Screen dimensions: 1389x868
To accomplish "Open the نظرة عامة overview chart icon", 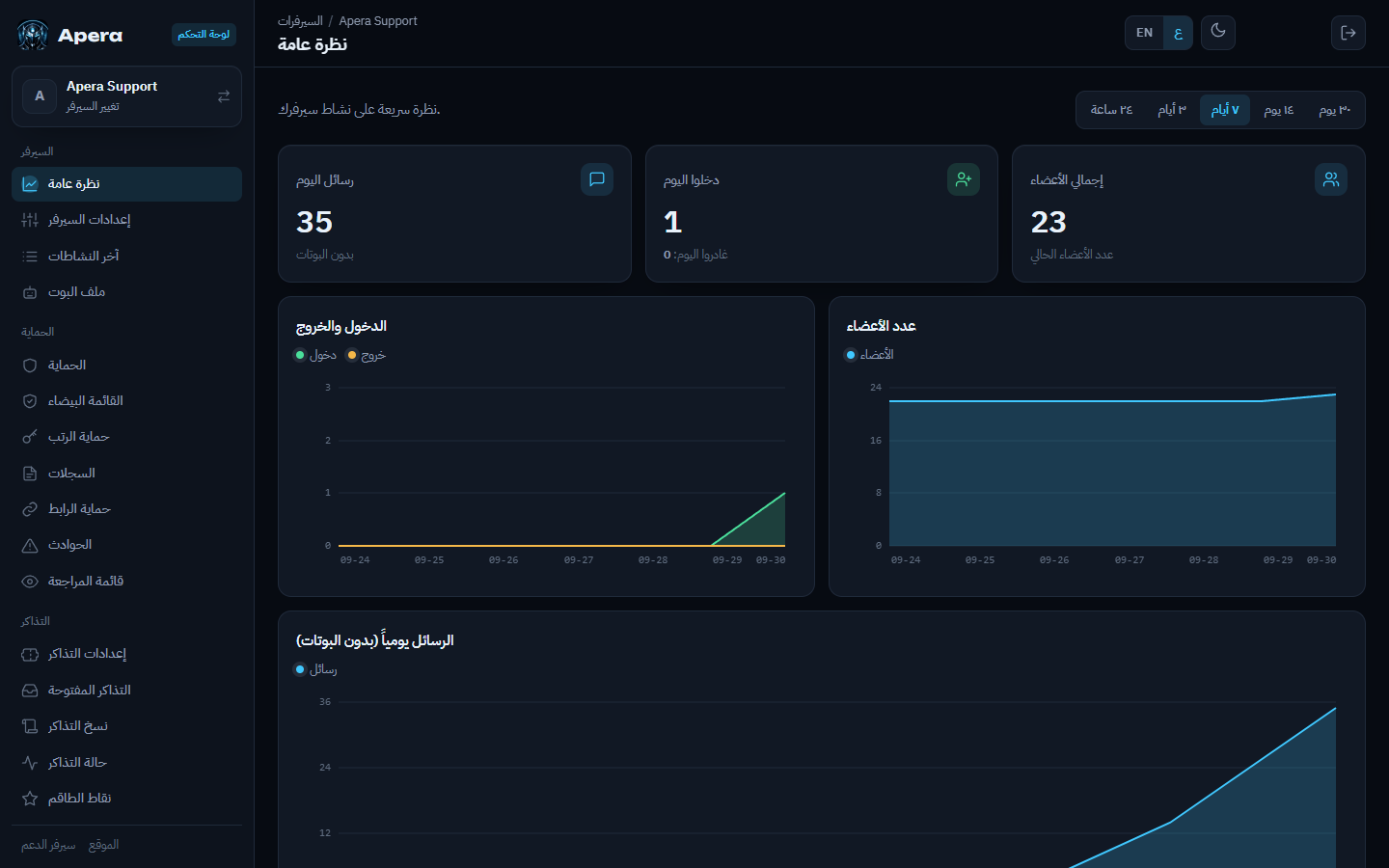I will point(30,184).
